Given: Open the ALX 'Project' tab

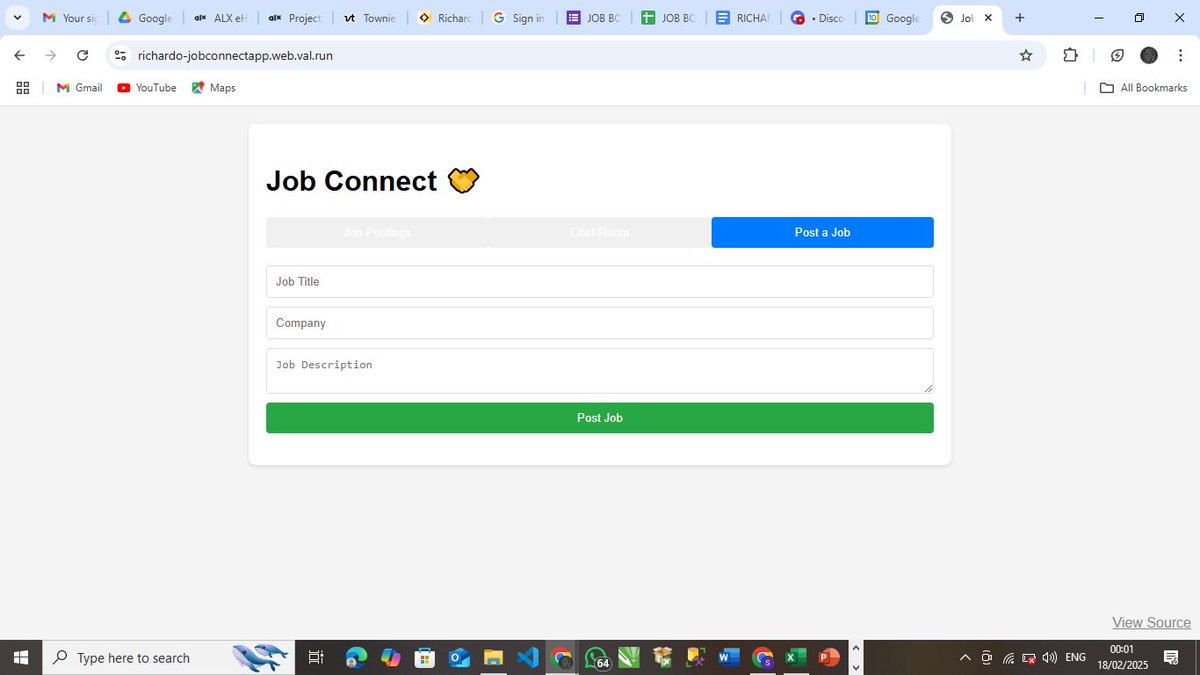Looking at the screenshot, I should click(x=295, y=18).
